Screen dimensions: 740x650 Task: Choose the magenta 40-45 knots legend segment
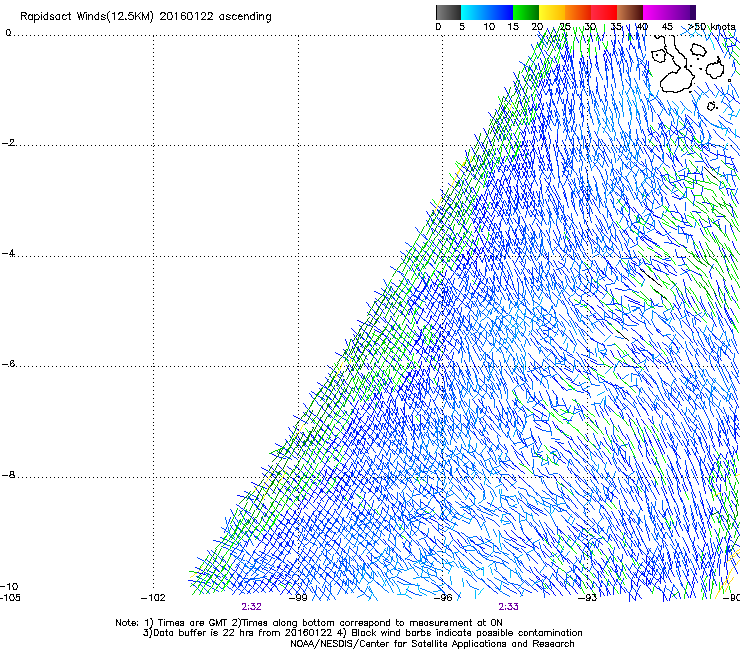[656, 12]
